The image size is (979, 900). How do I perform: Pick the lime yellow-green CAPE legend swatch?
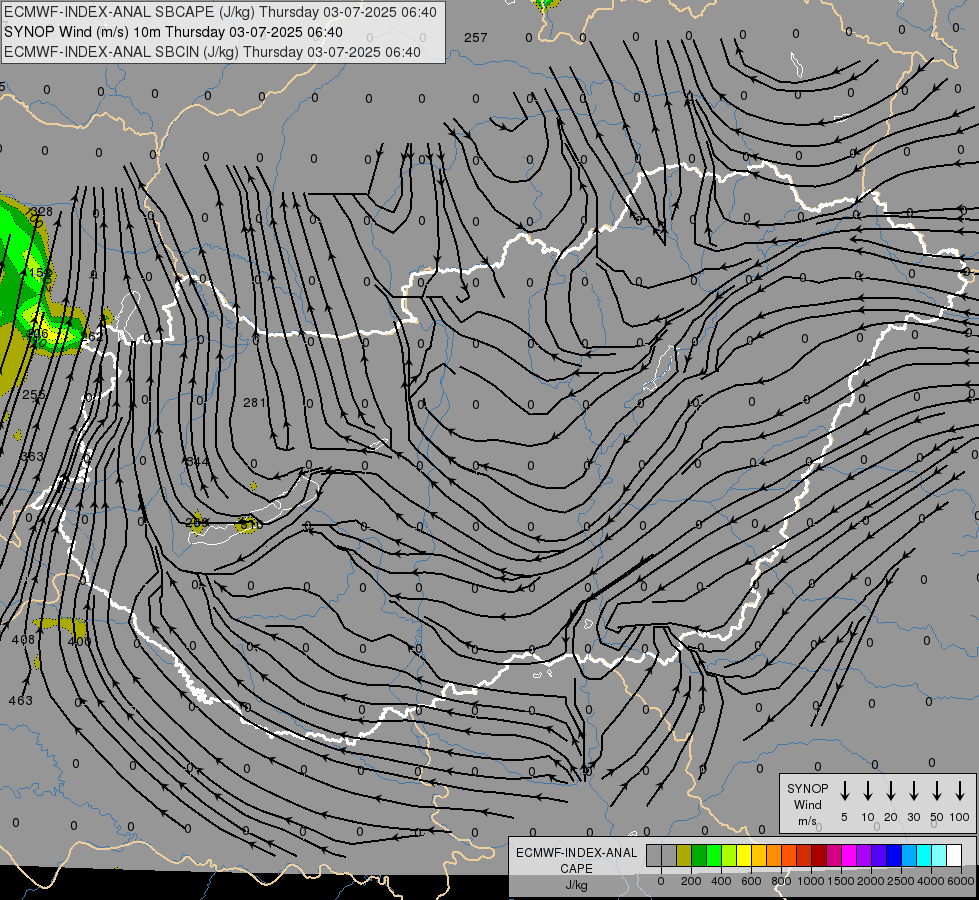729,855
